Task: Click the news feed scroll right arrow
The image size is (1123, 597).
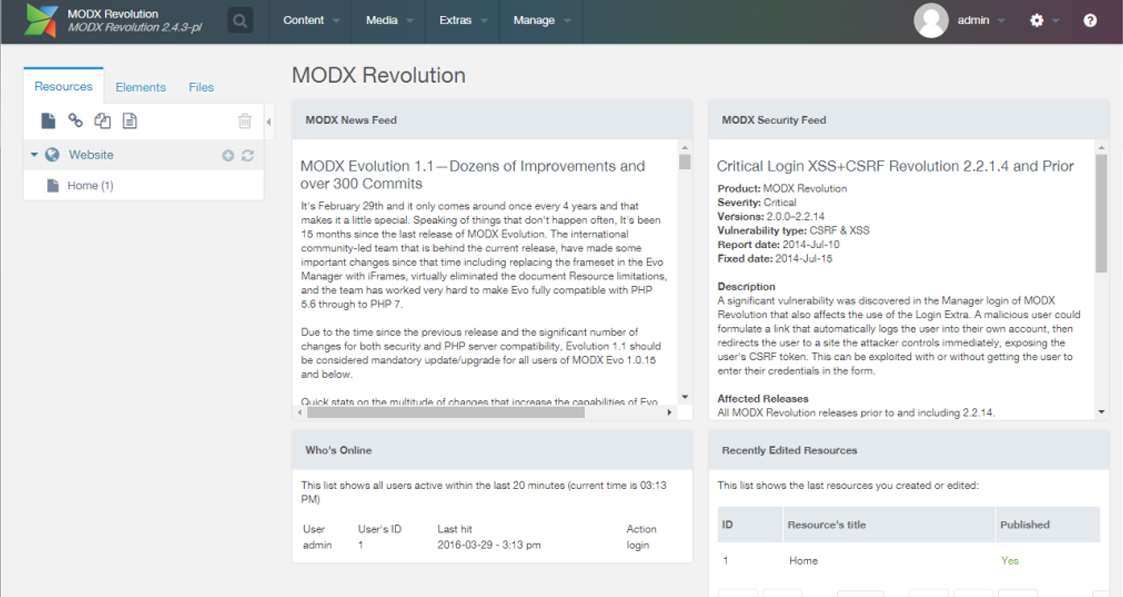Action: coord(669,412)
